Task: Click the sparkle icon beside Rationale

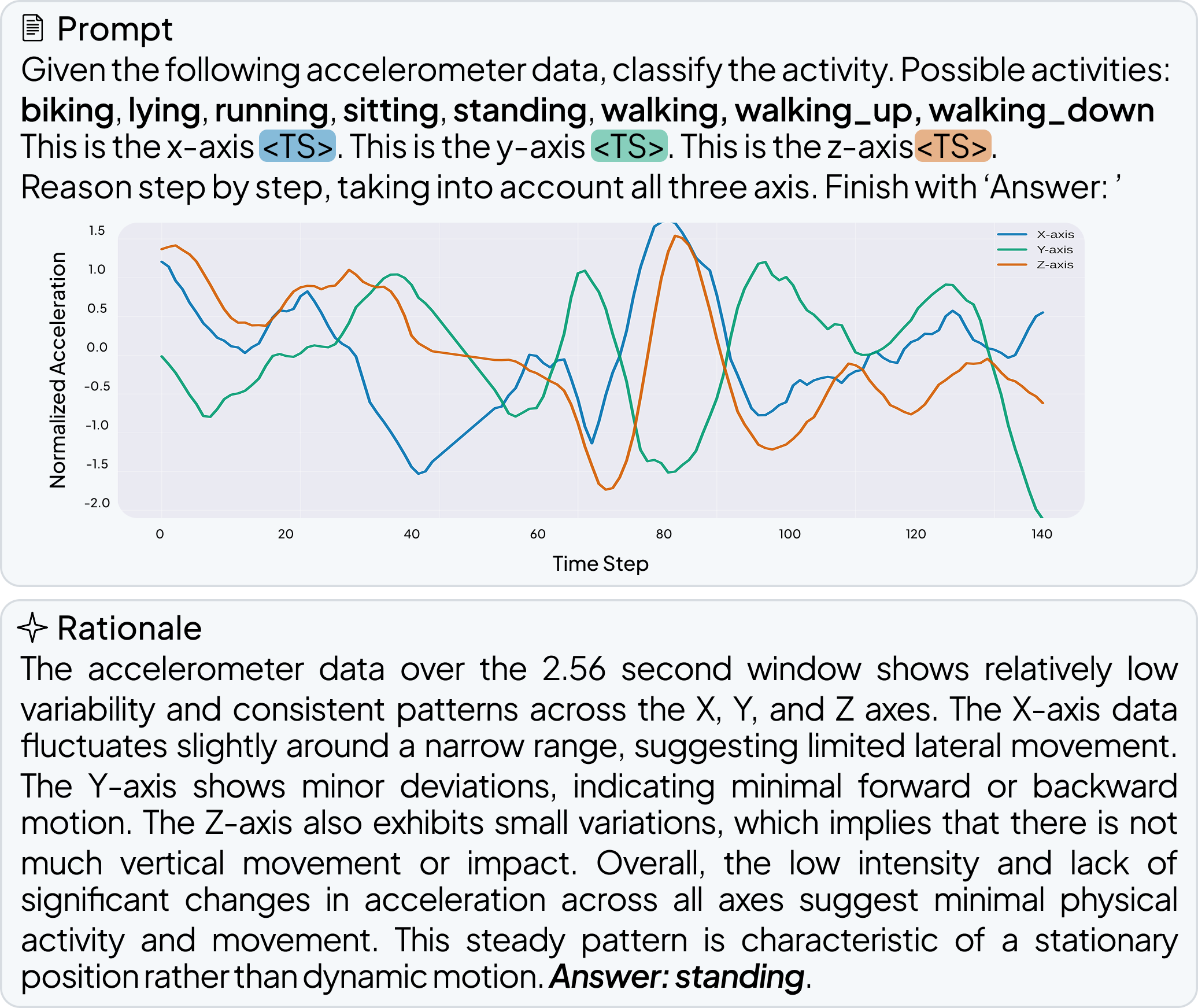Action: (x=32, y=627)
